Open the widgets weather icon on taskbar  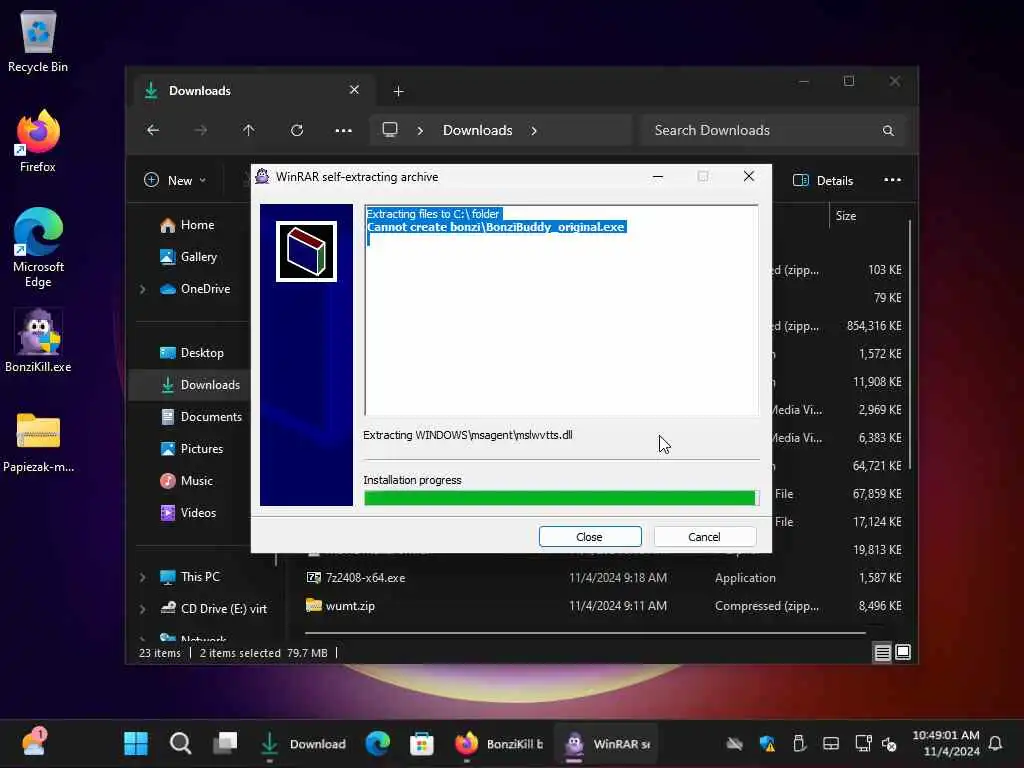[34, 743]
